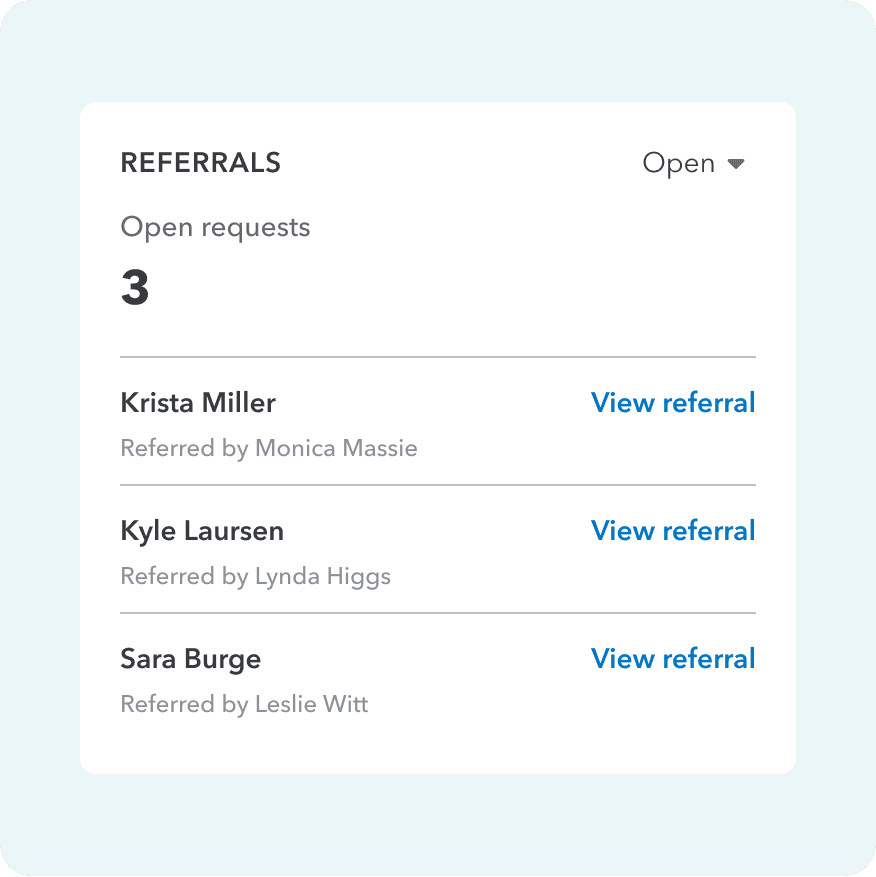Open Kyle Laursen's View referral link
Viewport: 876px width, 877px height.
[673, 531]
